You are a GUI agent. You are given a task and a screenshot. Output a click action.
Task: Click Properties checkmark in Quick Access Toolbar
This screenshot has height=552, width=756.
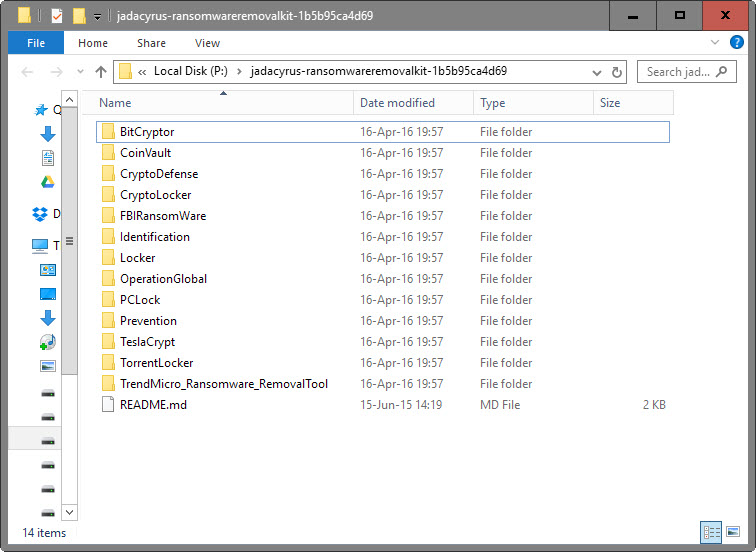pyautogui.click(x=57, y=16)
